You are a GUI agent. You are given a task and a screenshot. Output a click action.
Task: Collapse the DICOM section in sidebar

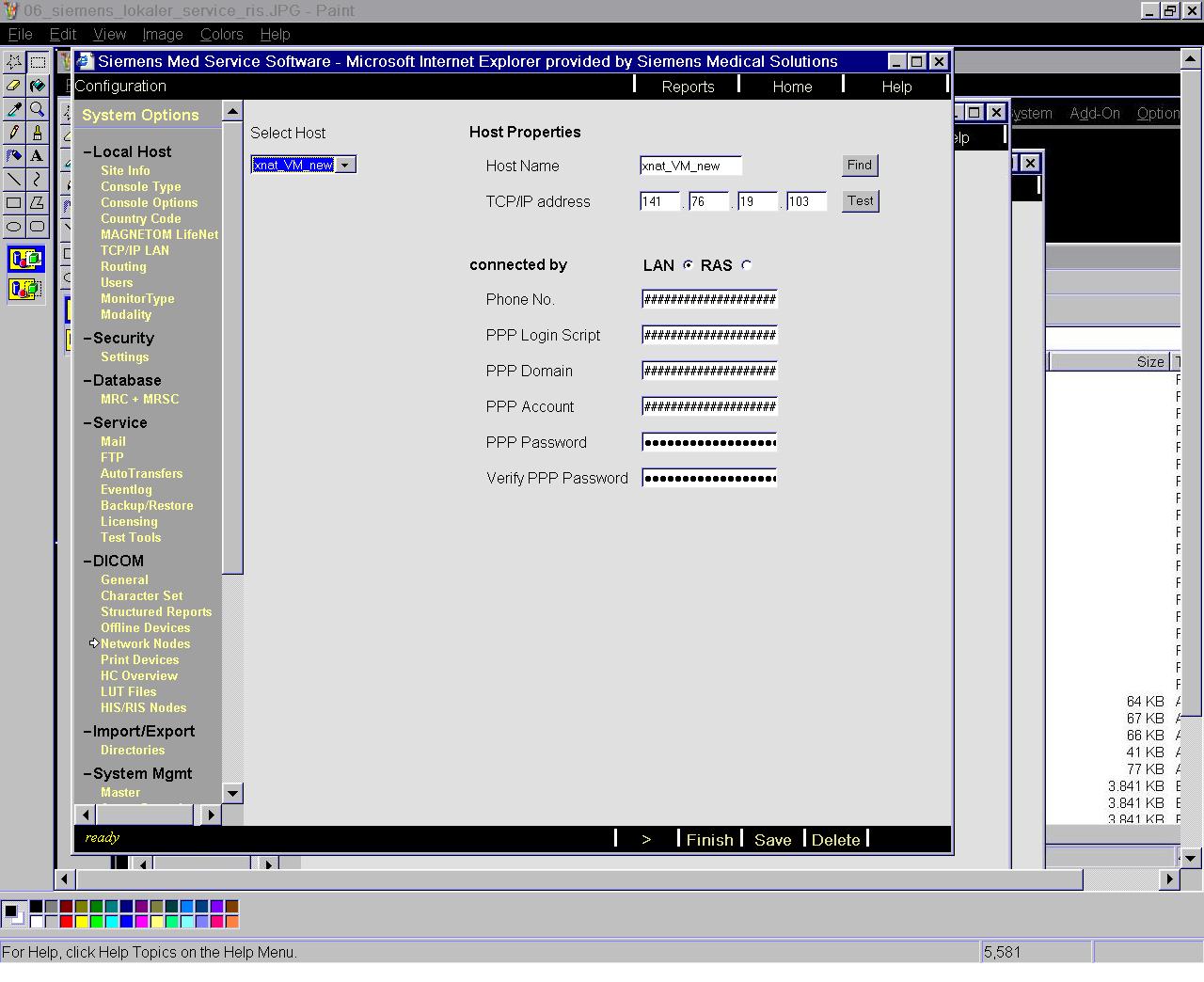[87, 562]
